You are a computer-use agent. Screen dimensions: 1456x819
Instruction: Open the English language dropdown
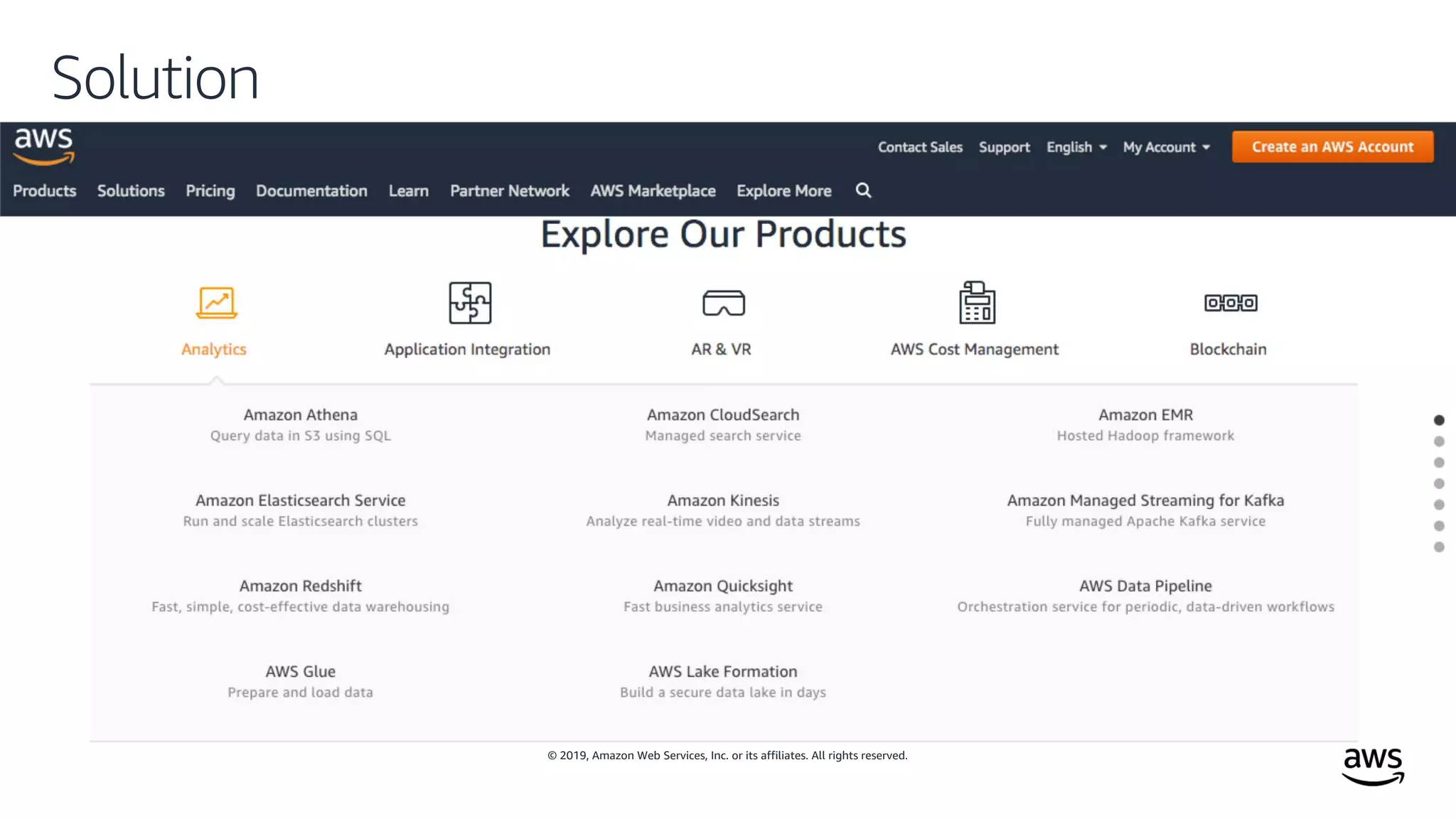1076,147
